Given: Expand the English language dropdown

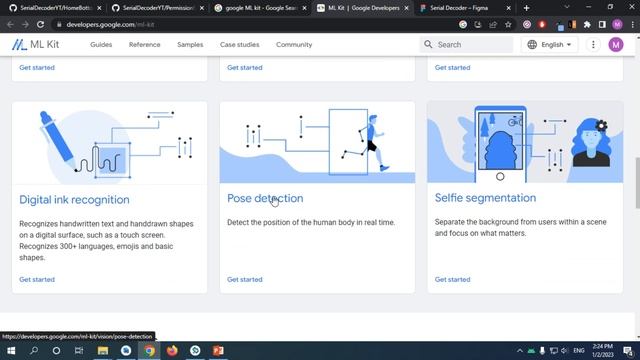Looking at the screenshot, I should tap(549, 44).
